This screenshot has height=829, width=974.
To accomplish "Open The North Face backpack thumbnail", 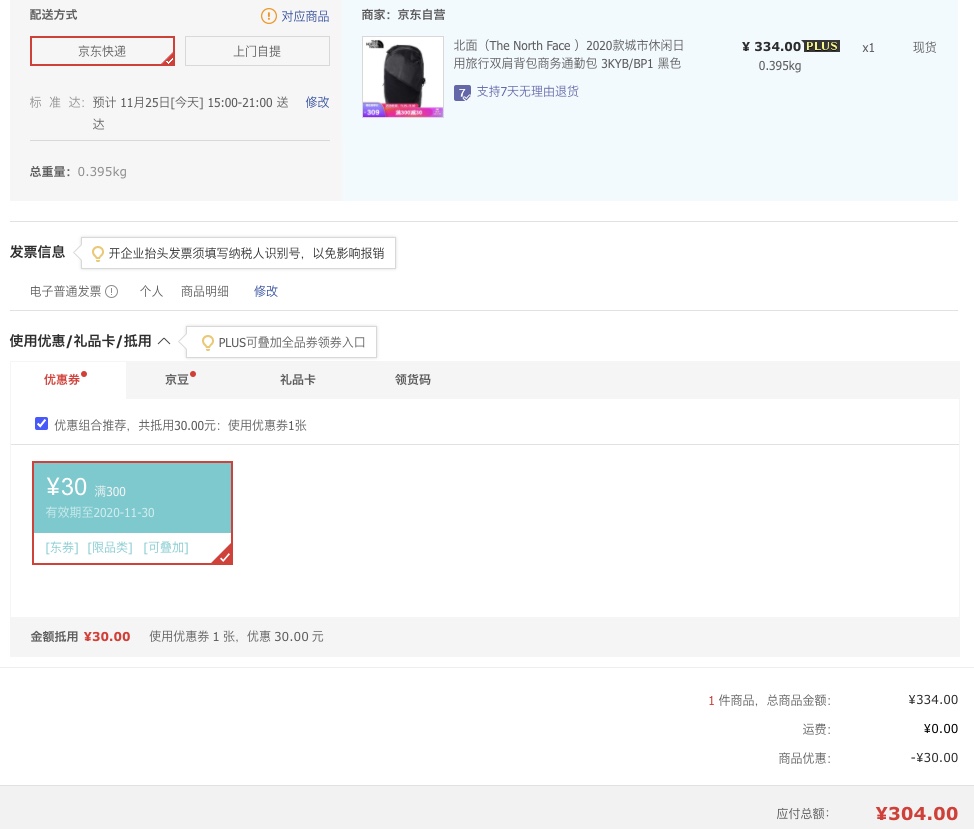I will (x=403, y=76).
